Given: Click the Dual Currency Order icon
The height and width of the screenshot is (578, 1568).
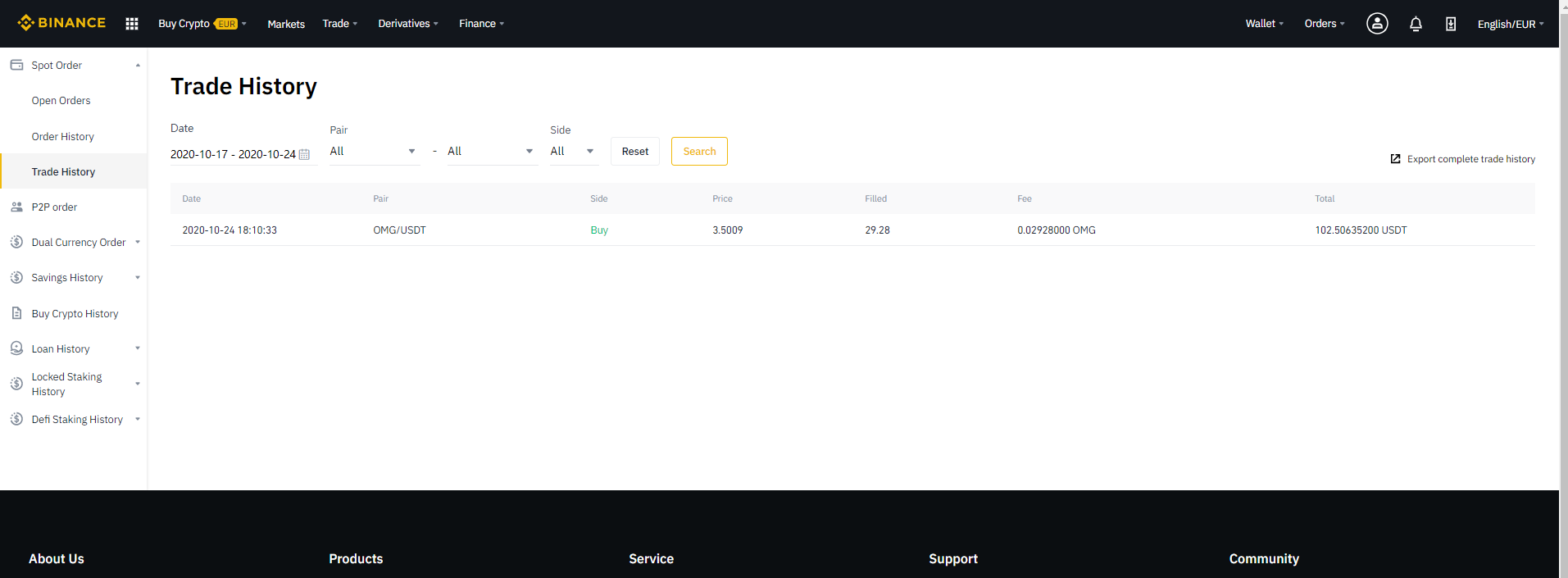Looking at the screenshot, I should (16, 242).
